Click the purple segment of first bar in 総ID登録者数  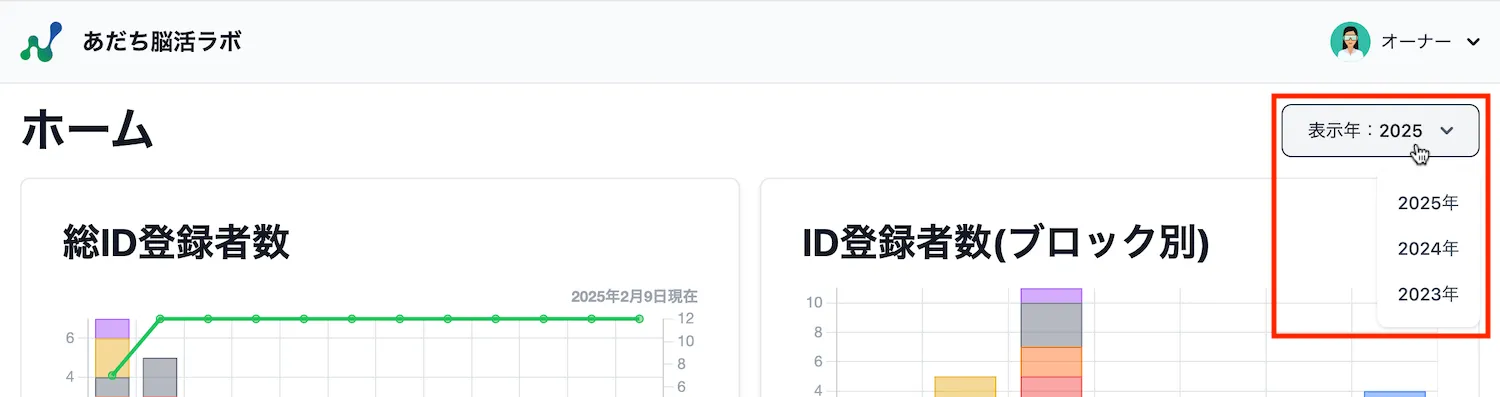[112, 329]
